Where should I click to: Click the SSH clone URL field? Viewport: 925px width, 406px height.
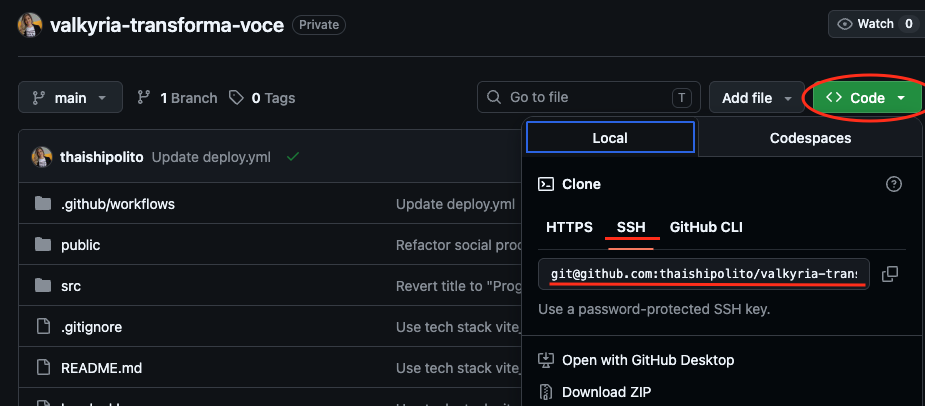point(704,274)
